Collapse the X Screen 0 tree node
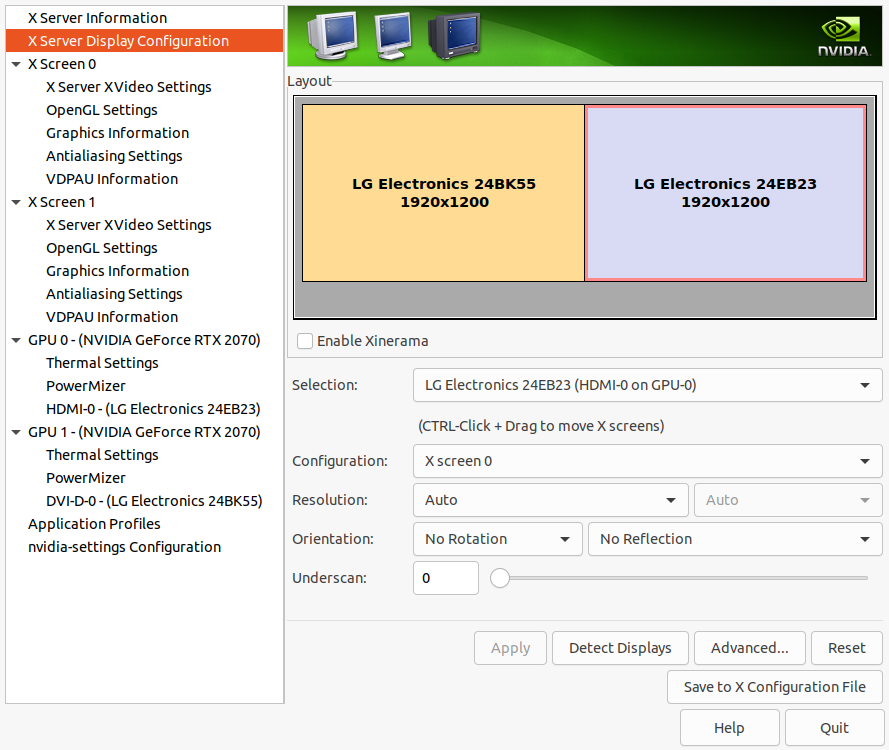 tap(16, 64)
